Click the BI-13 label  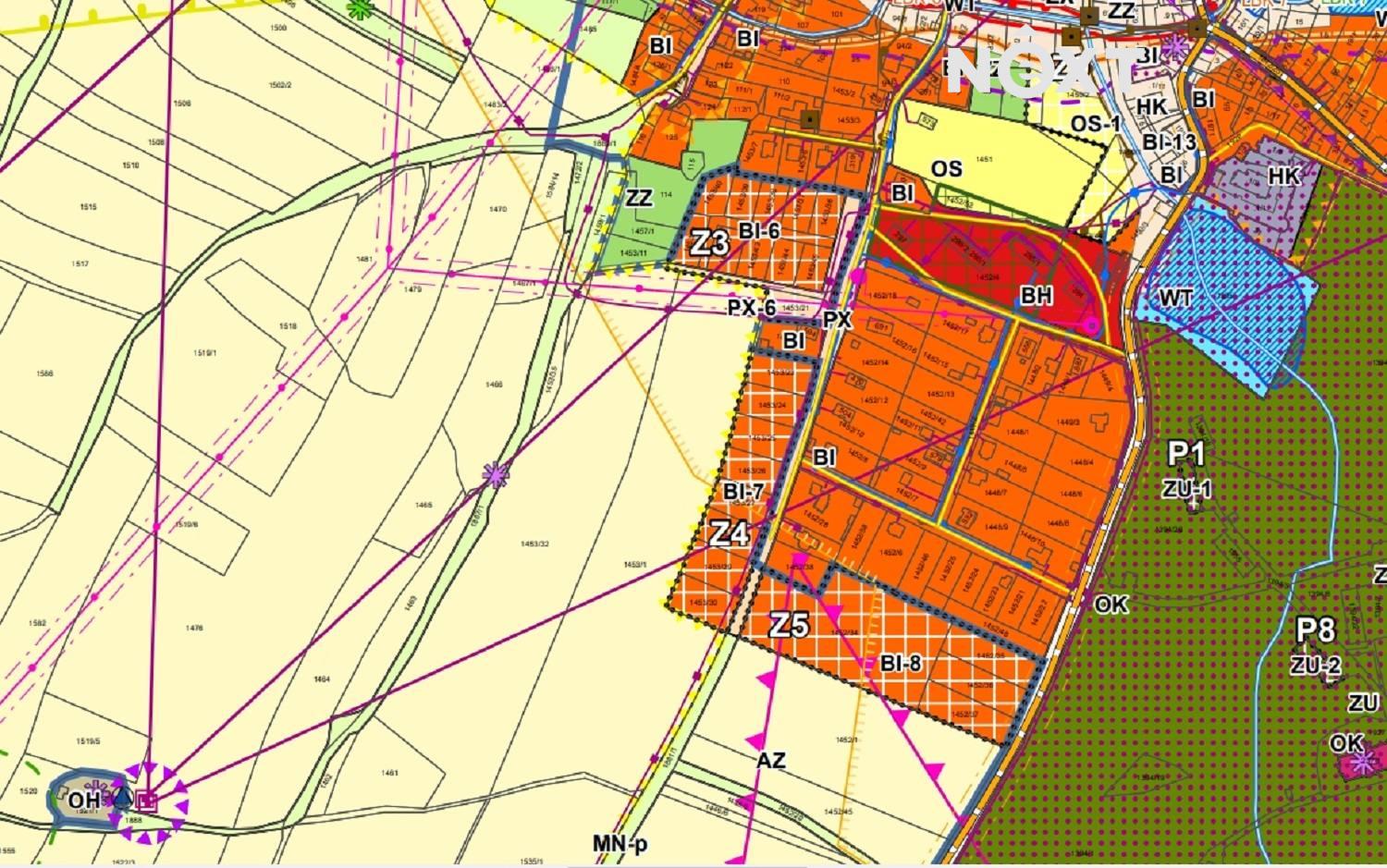tap(1170, 142)
